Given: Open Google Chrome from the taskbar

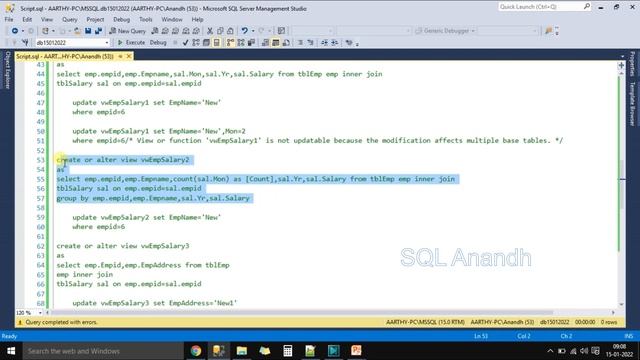Looking at the screenshot, I should [196, 351].
